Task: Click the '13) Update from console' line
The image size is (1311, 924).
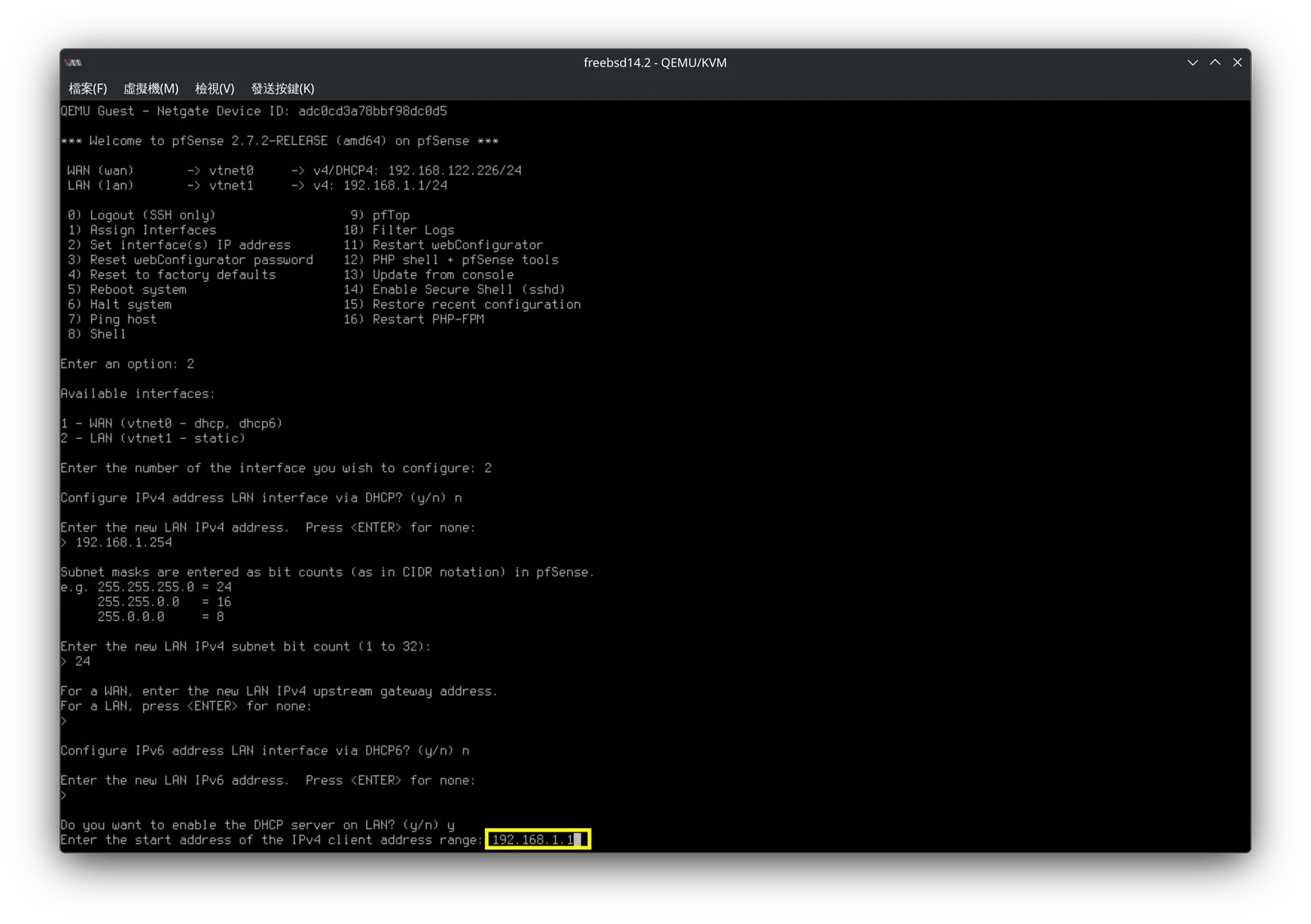Action: click(x=429, y=274)
